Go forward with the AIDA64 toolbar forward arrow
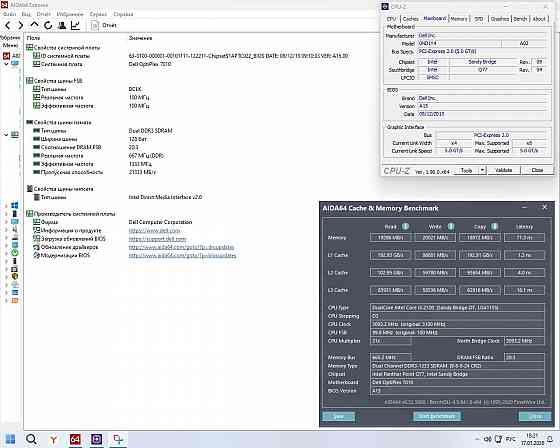 pos(20,25)
